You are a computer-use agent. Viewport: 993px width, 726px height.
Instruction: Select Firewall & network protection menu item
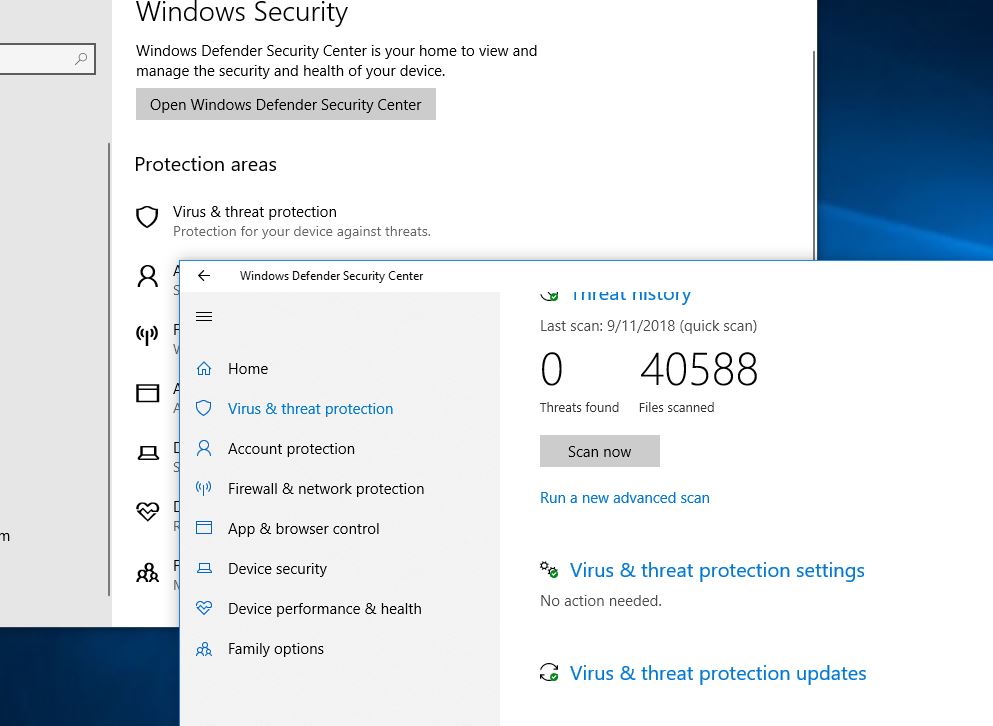click(326, 489)
